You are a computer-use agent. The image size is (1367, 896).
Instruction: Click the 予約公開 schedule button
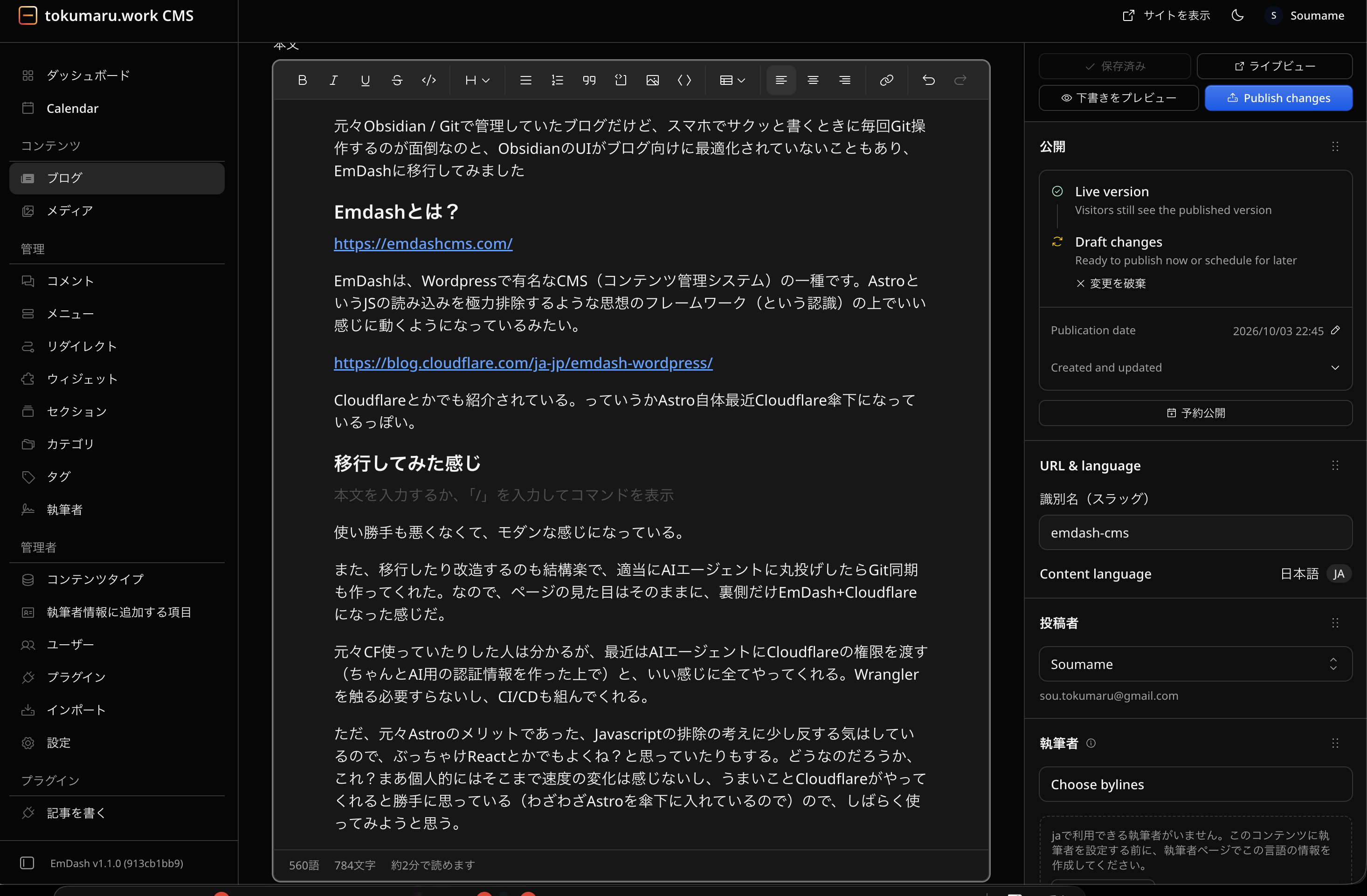[1195, 413]
